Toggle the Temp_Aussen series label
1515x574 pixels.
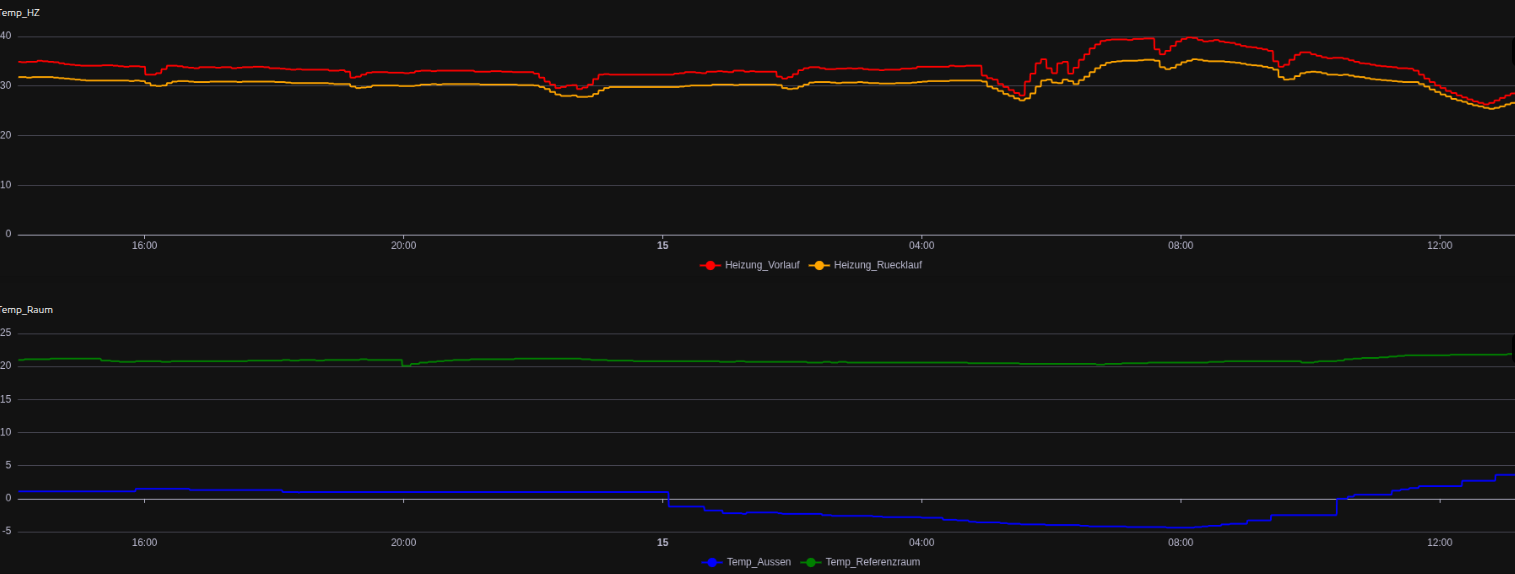(758, 562)
